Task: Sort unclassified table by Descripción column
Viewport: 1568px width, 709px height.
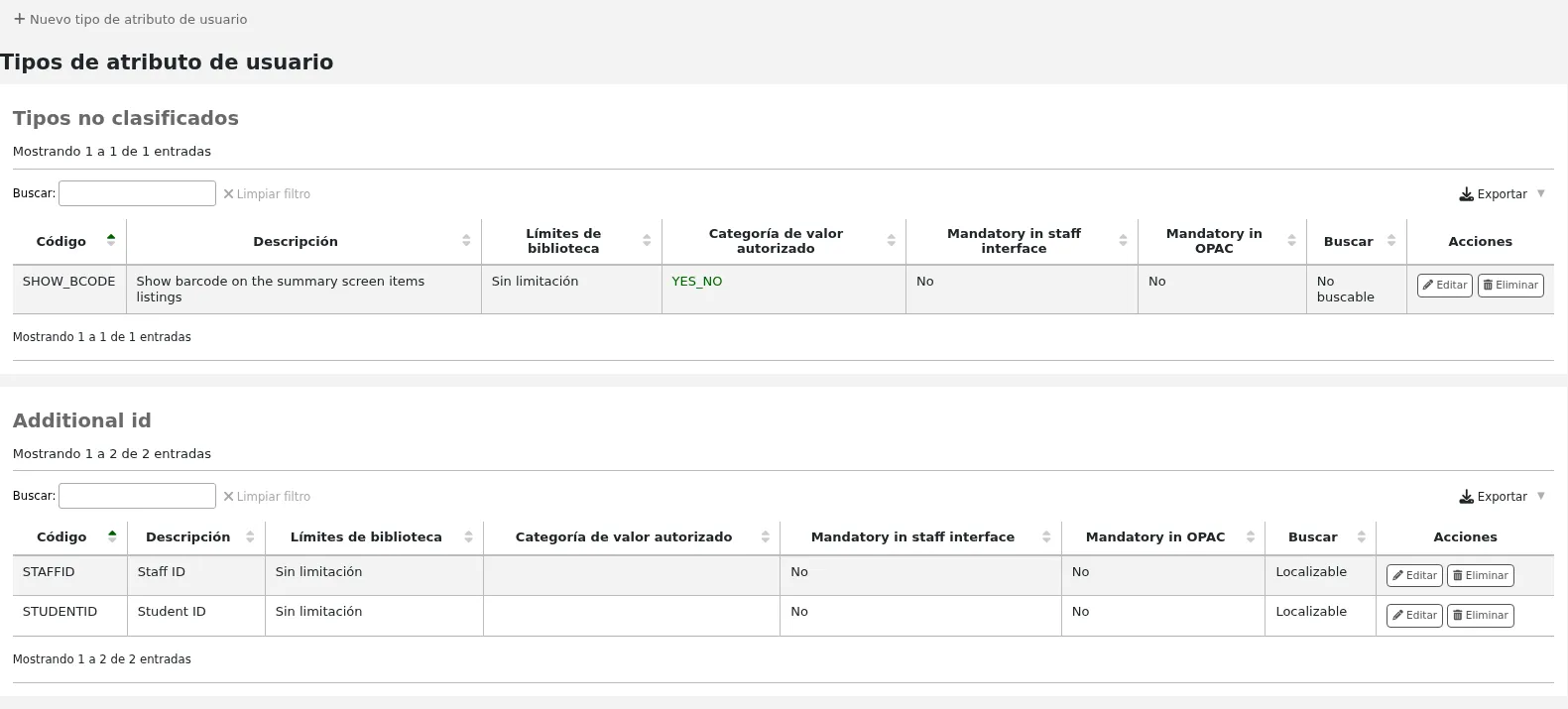Action: [303, 241]
